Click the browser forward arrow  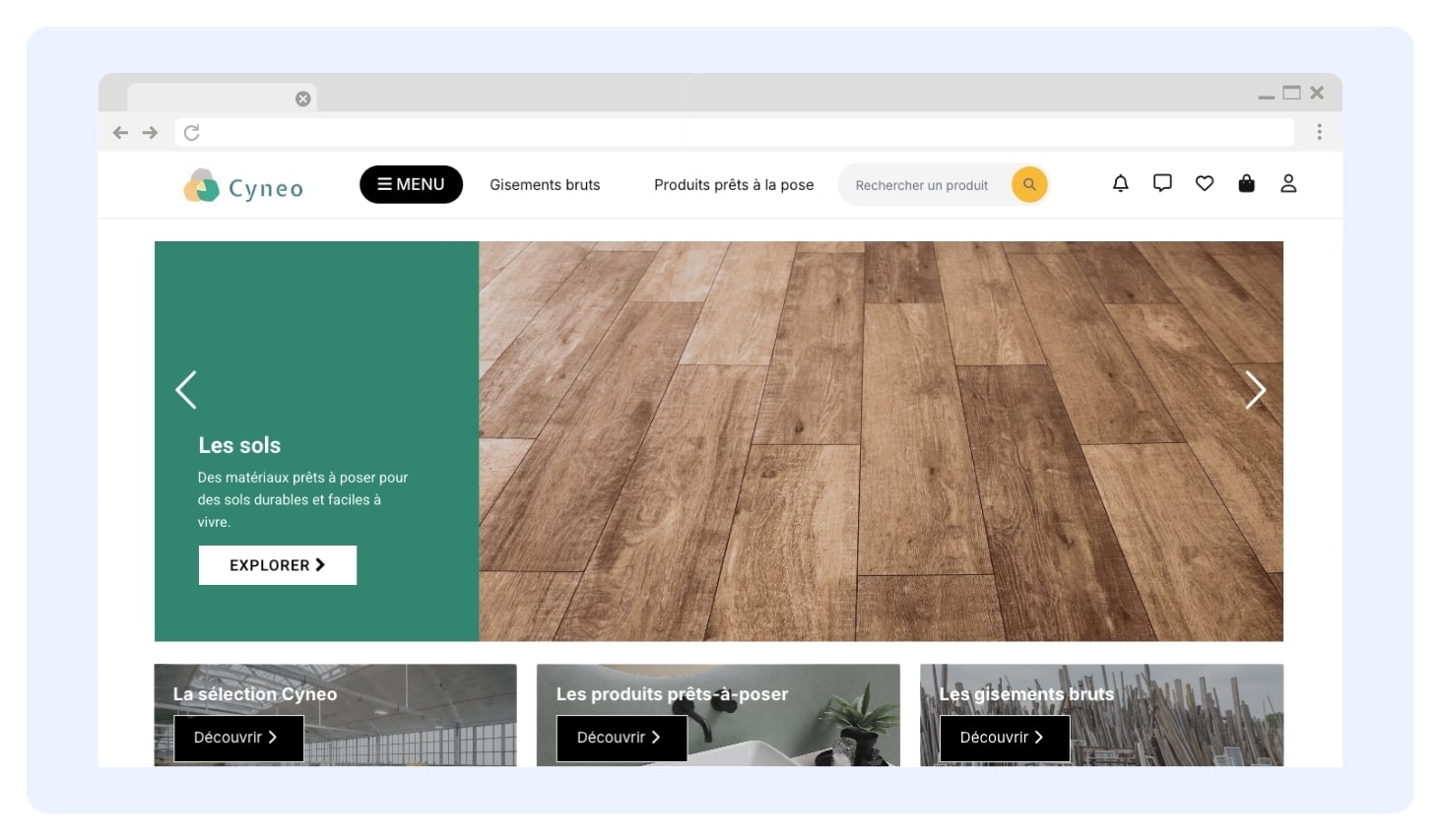point(150,132)
